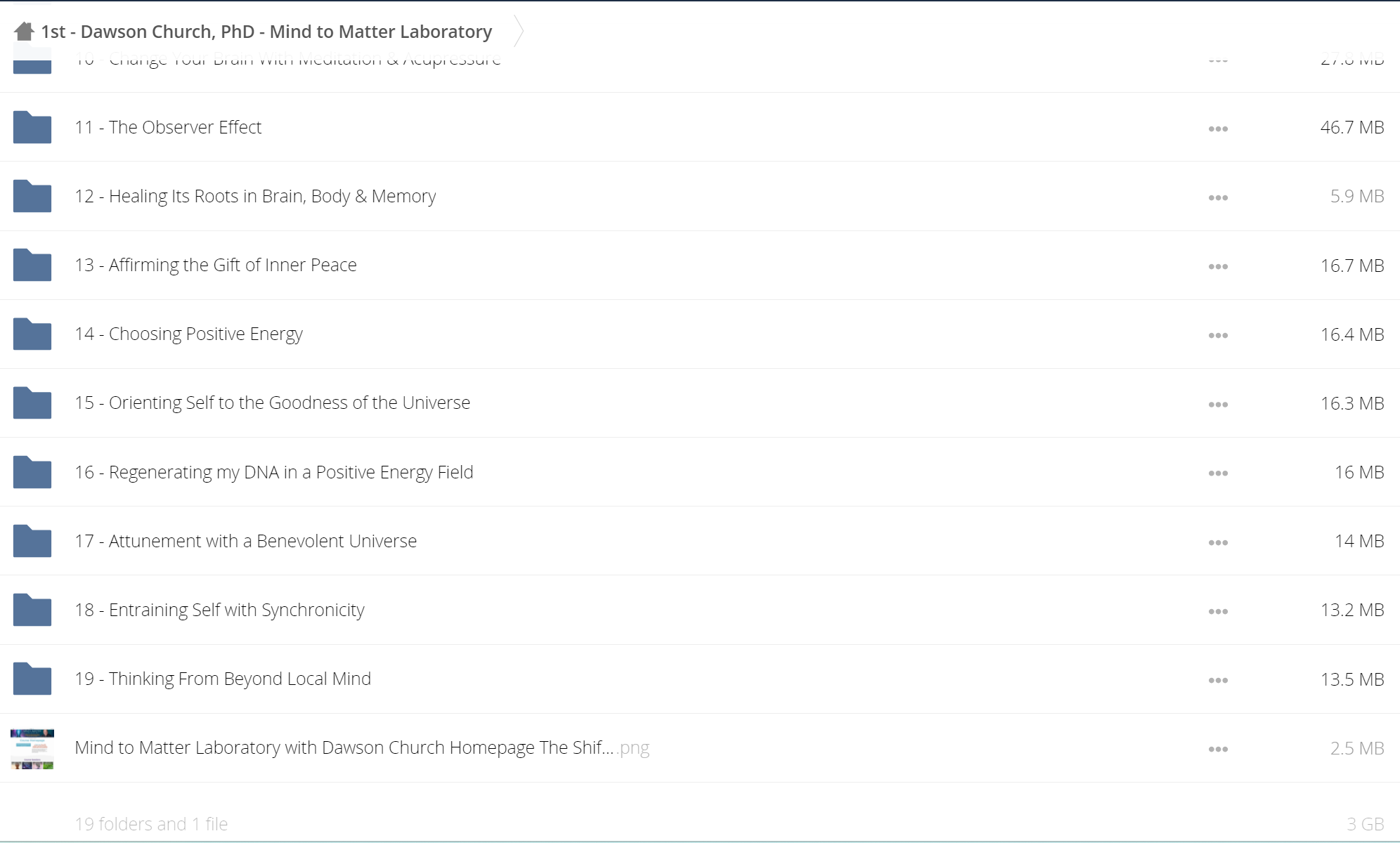The width and height of the screenshot is (1400, 843).
Task: Show more actions for folder 12 - Healing Its Roots
Action: pos(1218,197)
